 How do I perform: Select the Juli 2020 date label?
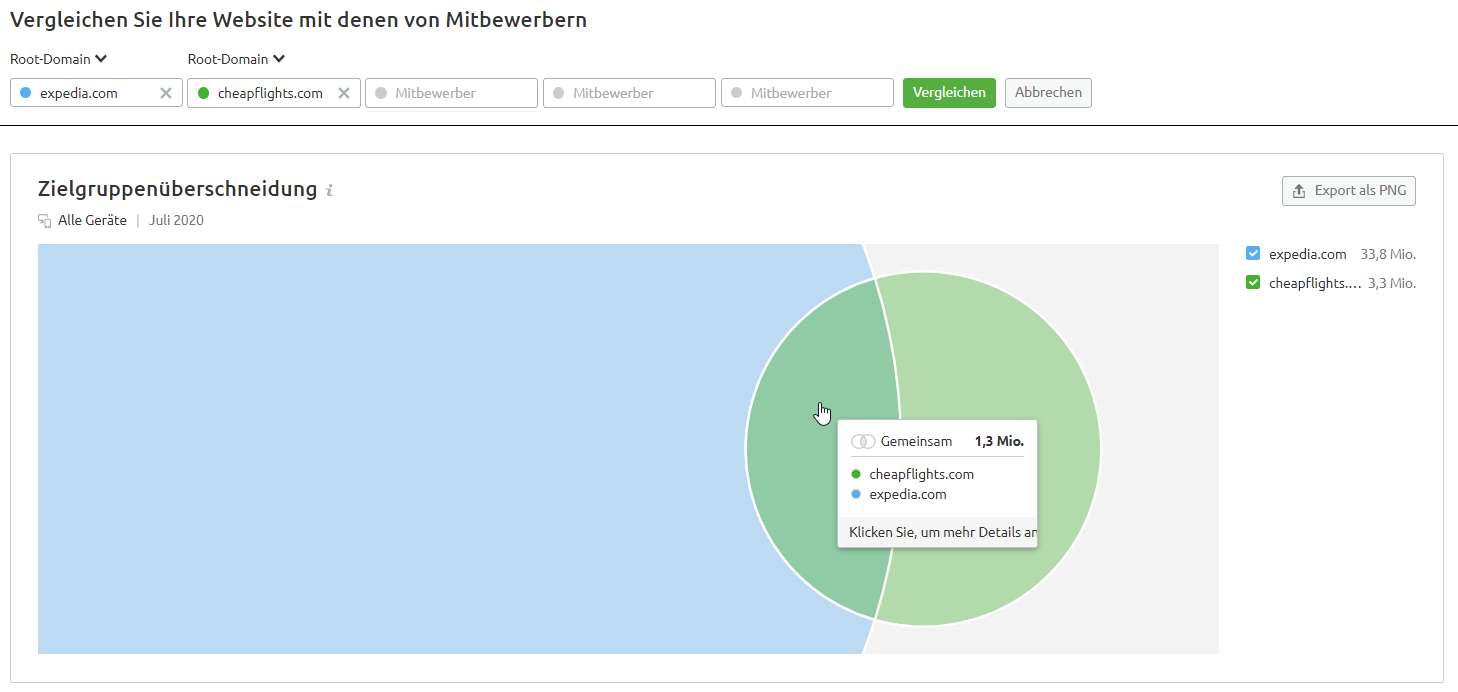[x=176, y=220]
